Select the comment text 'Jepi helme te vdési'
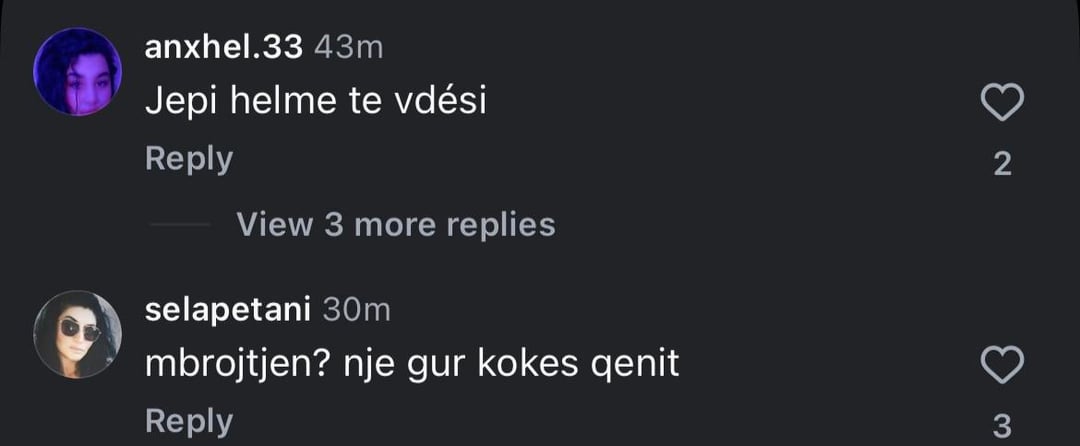 [316, 102]
